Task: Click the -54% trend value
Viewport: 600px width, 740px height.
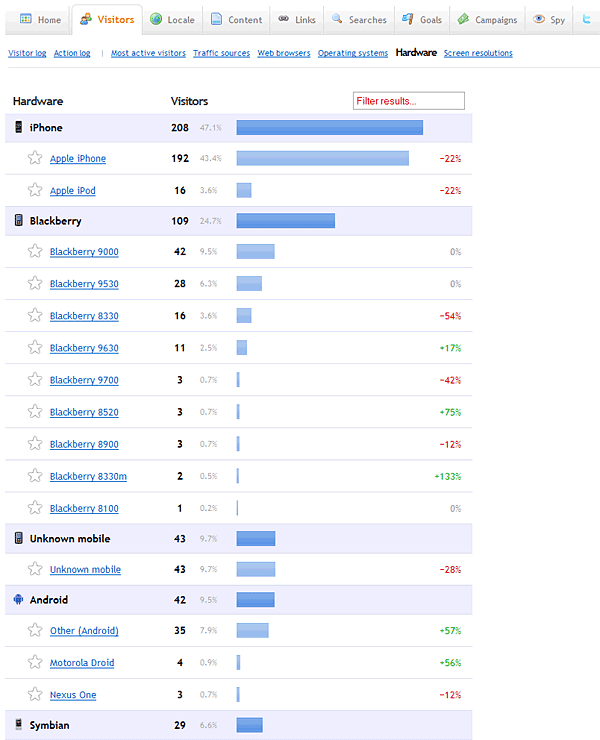Action: (450, 316)
